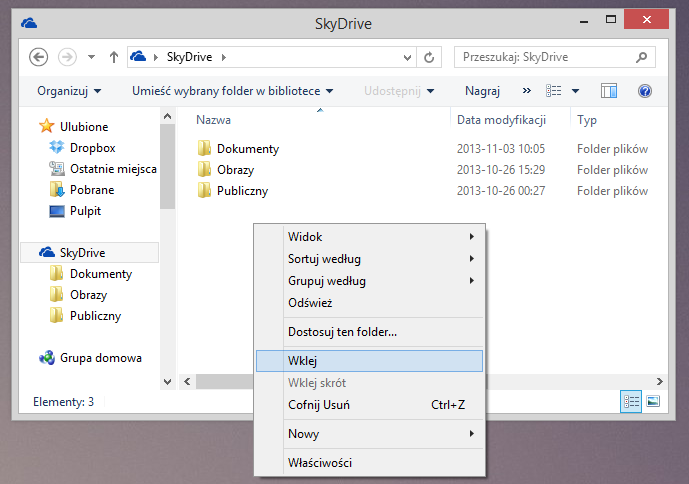Choose Cofnij Usuń from context menu
The width and height of the screenshot is (689, 484).
pos(369,405)
